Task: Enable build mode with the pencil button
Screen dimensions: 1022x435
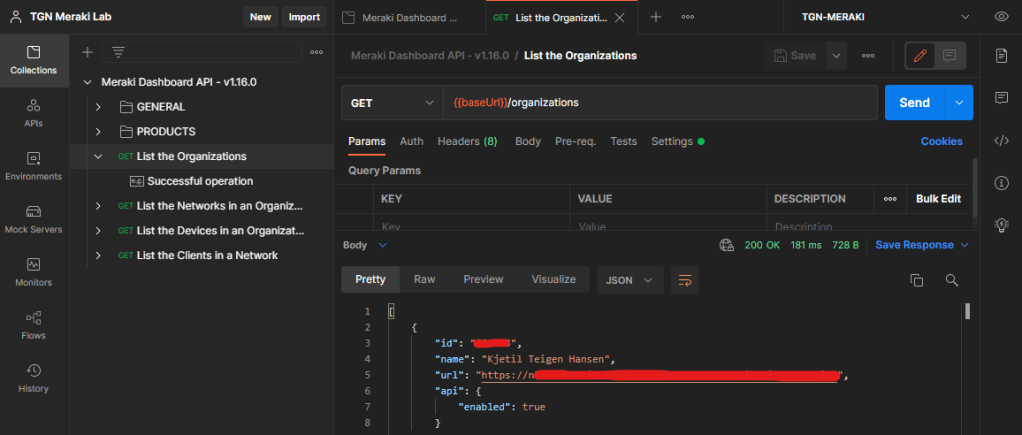Action: coord(920,56)
